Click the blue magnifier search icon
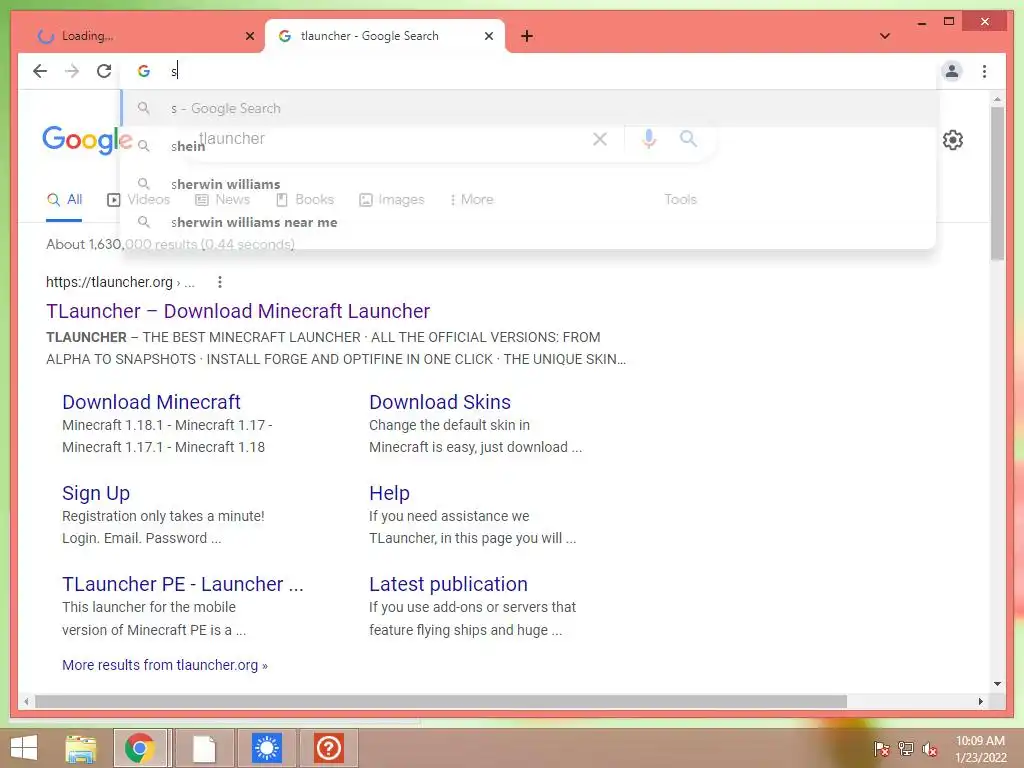Image resolution: width=1024 pixels, height=768 pixels. tap(688, 138)
